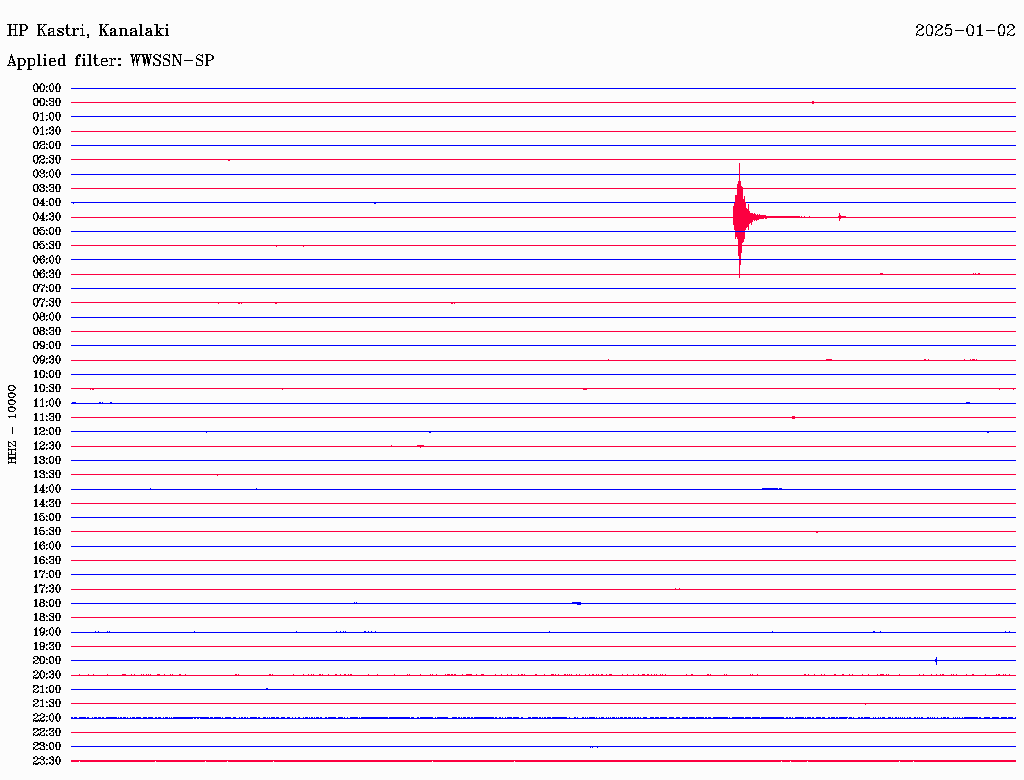Select the 20:00 time label
1024x780 pixels.
coord(47,660)
